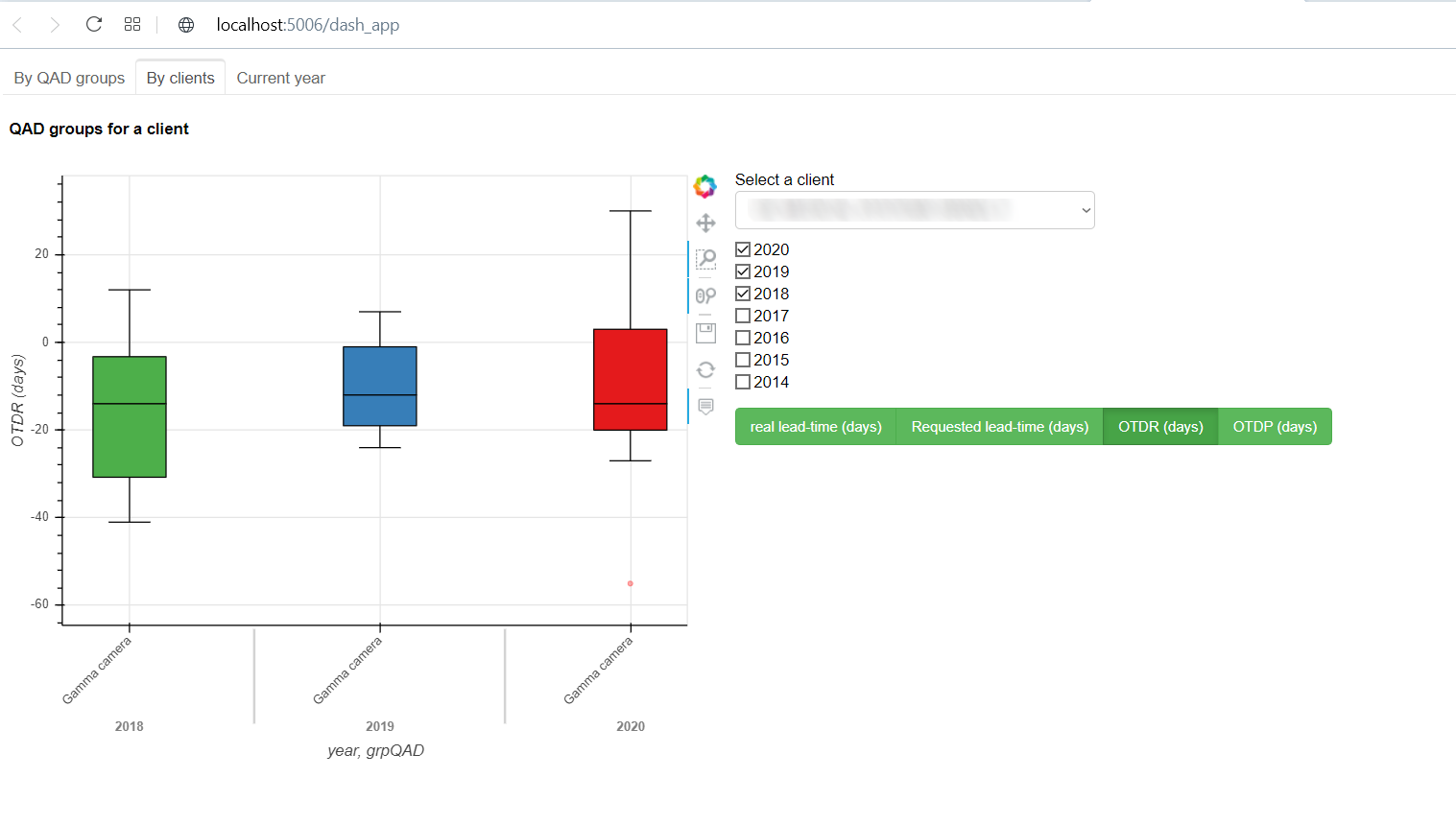1456x825 pixels.
Task: Switch to the By QAD groups tab
Action: tap(69, 78)
